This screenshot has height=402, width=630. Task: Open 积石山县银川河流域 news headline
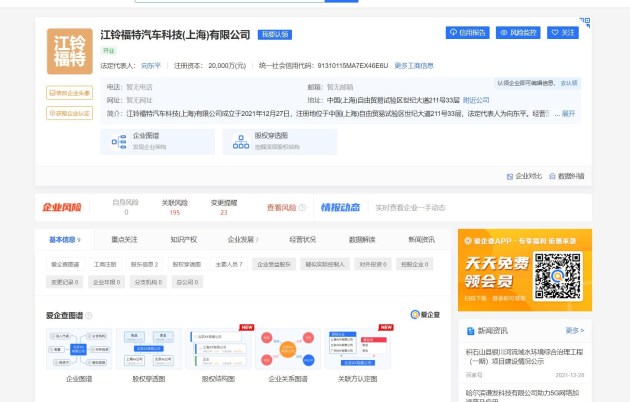[524, 357]
